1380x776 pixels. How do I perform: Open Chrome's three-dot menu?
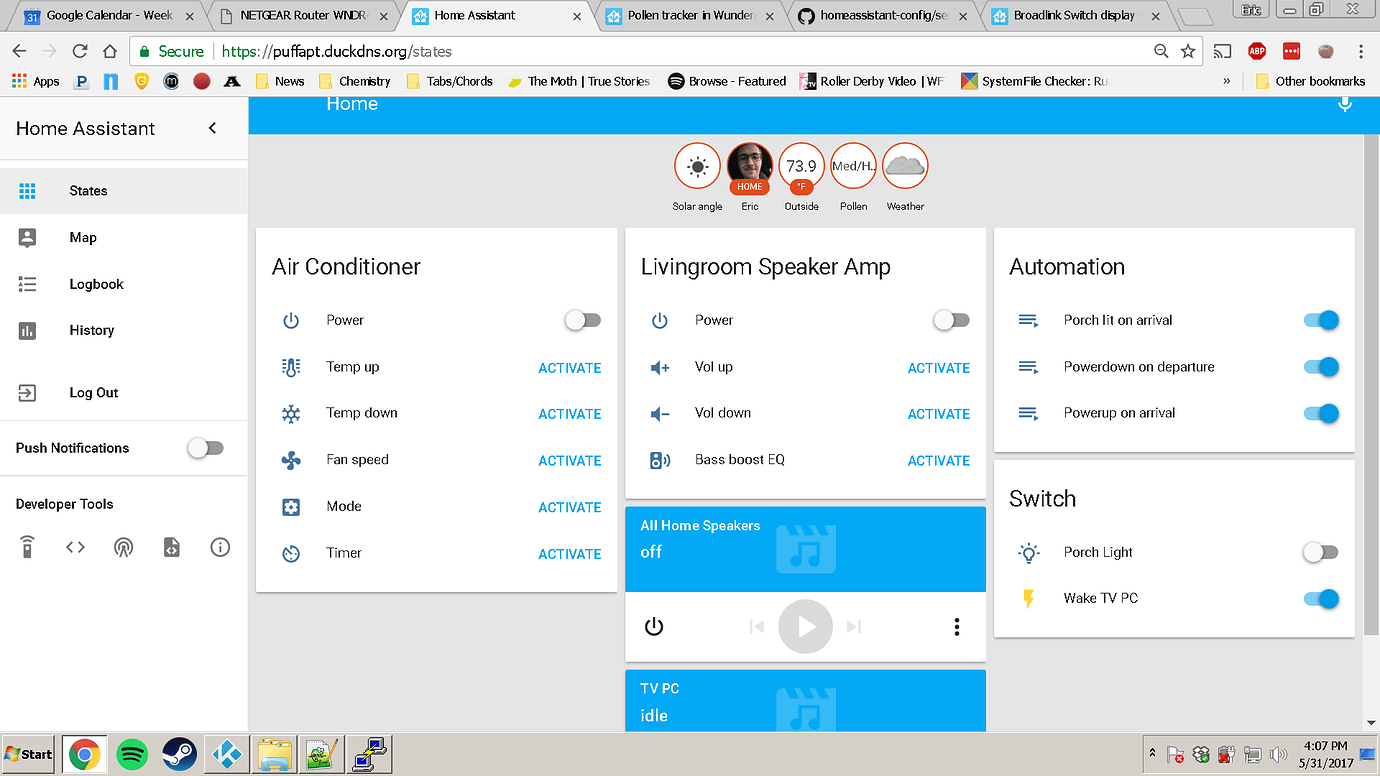pos(1361,51)
